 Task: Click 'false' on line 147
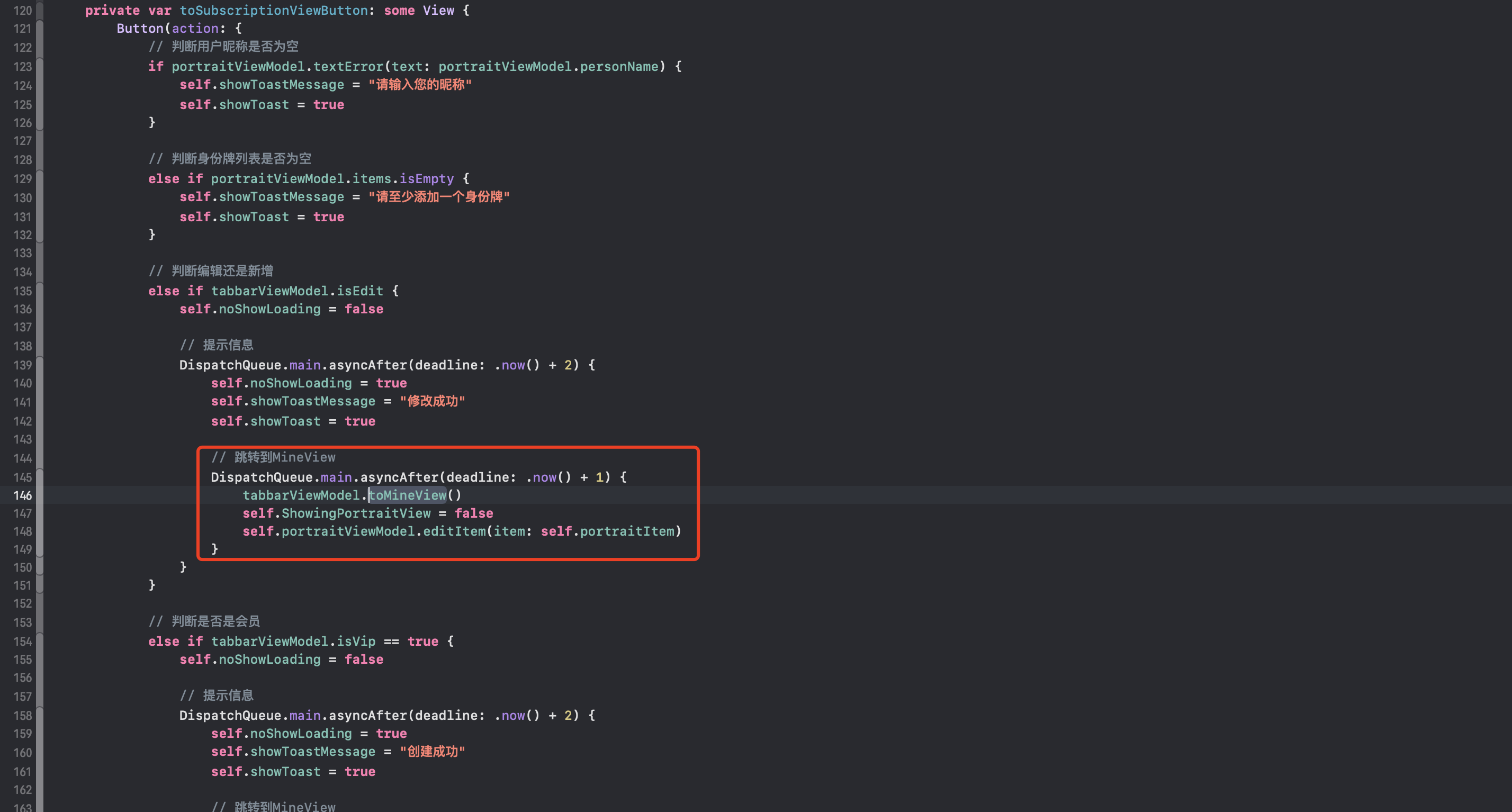click(474, 513)
